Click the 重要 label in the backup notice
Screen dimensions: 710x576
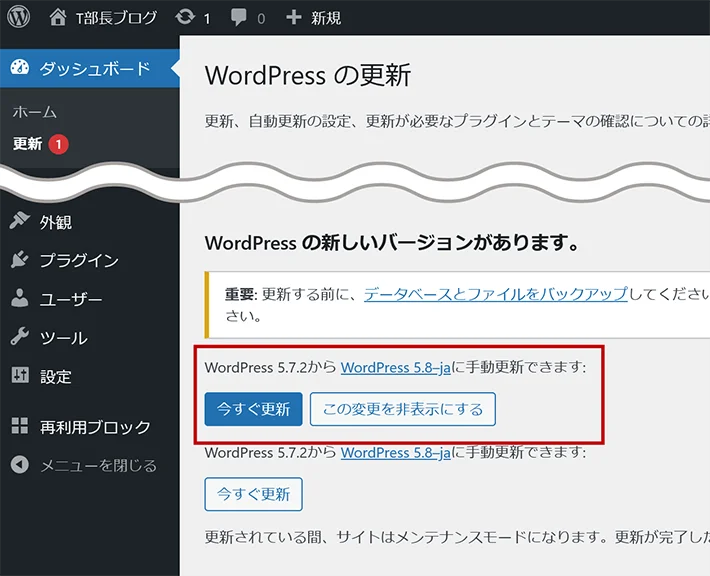coord(241,295)
